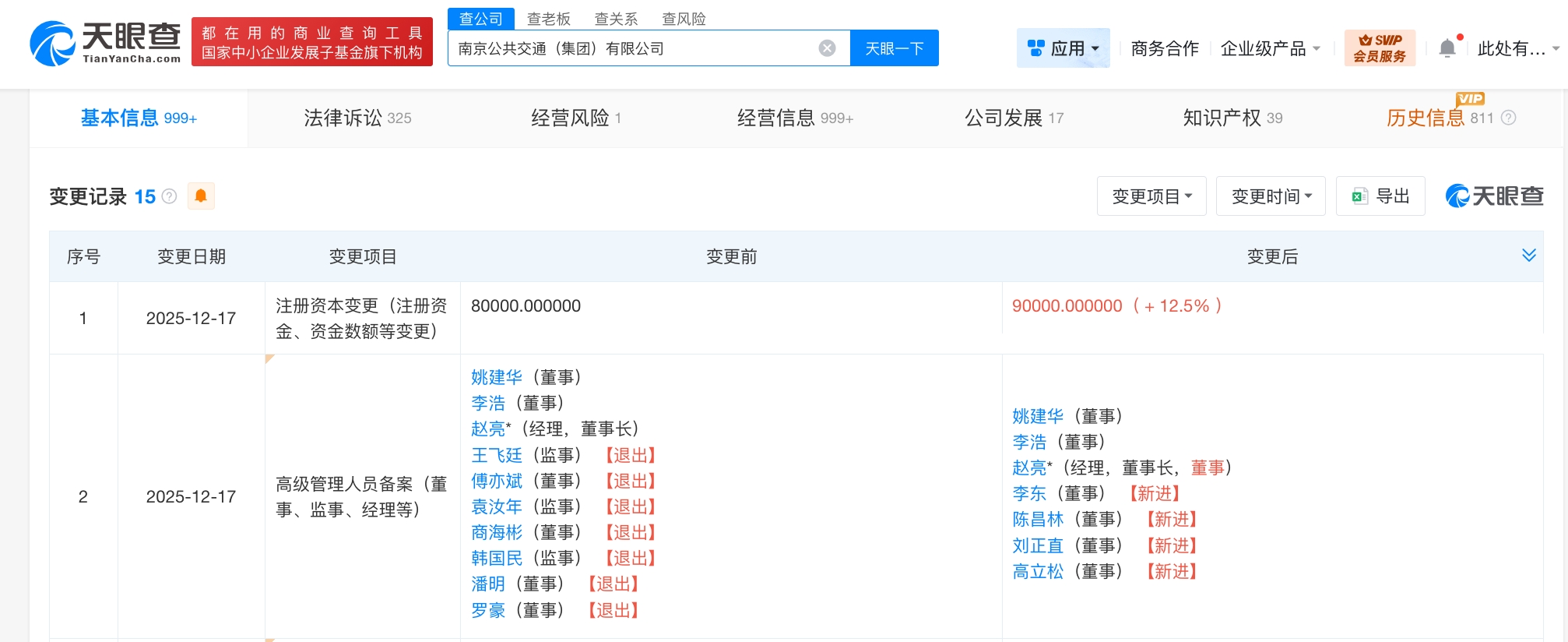Click the orange change-record alert bell
Screen dimensions: 1568x642
(201, 196)
